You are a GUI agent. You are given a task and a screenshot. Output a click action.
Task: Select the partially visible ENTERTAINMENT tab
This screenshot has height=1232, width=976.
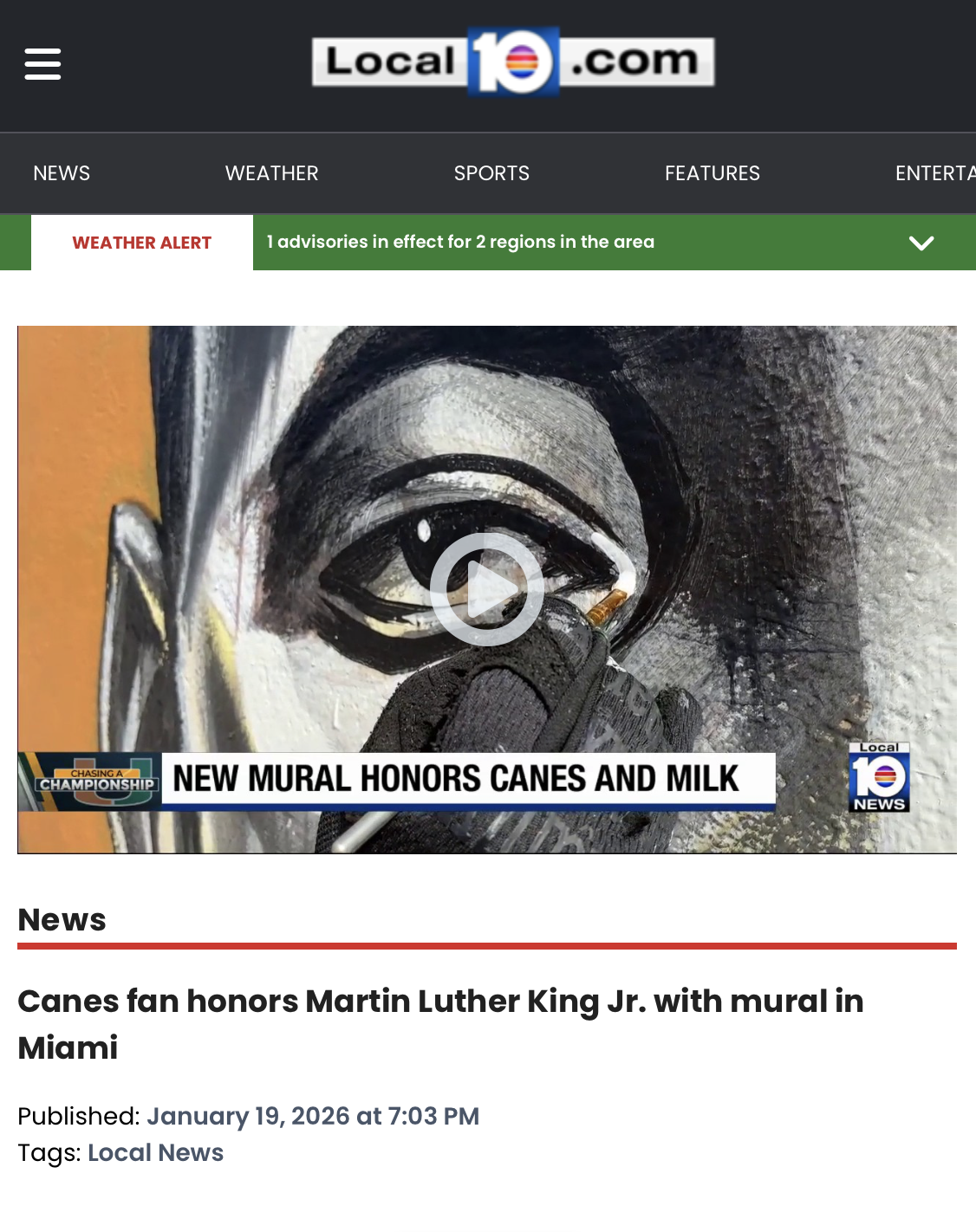(x=935, y=173)
